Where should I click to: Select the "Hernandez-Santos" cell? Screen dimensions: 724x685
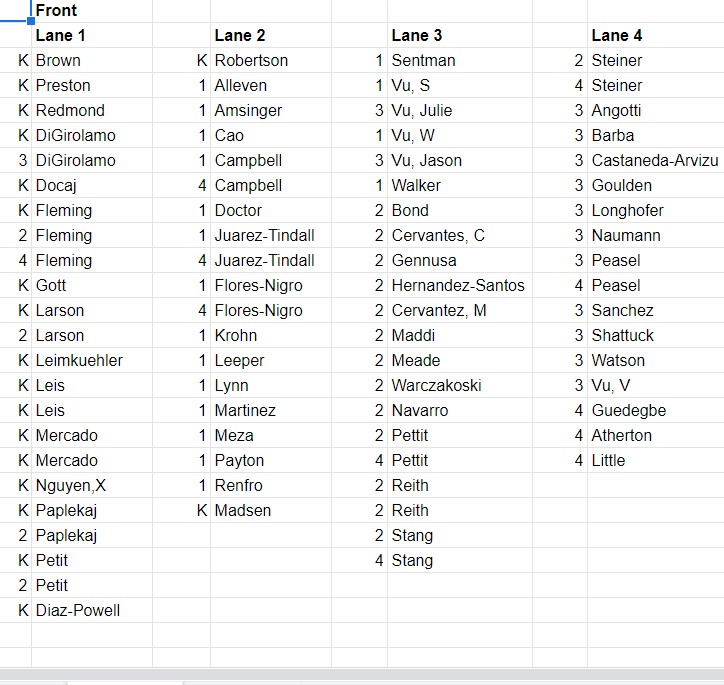[458, 285]
